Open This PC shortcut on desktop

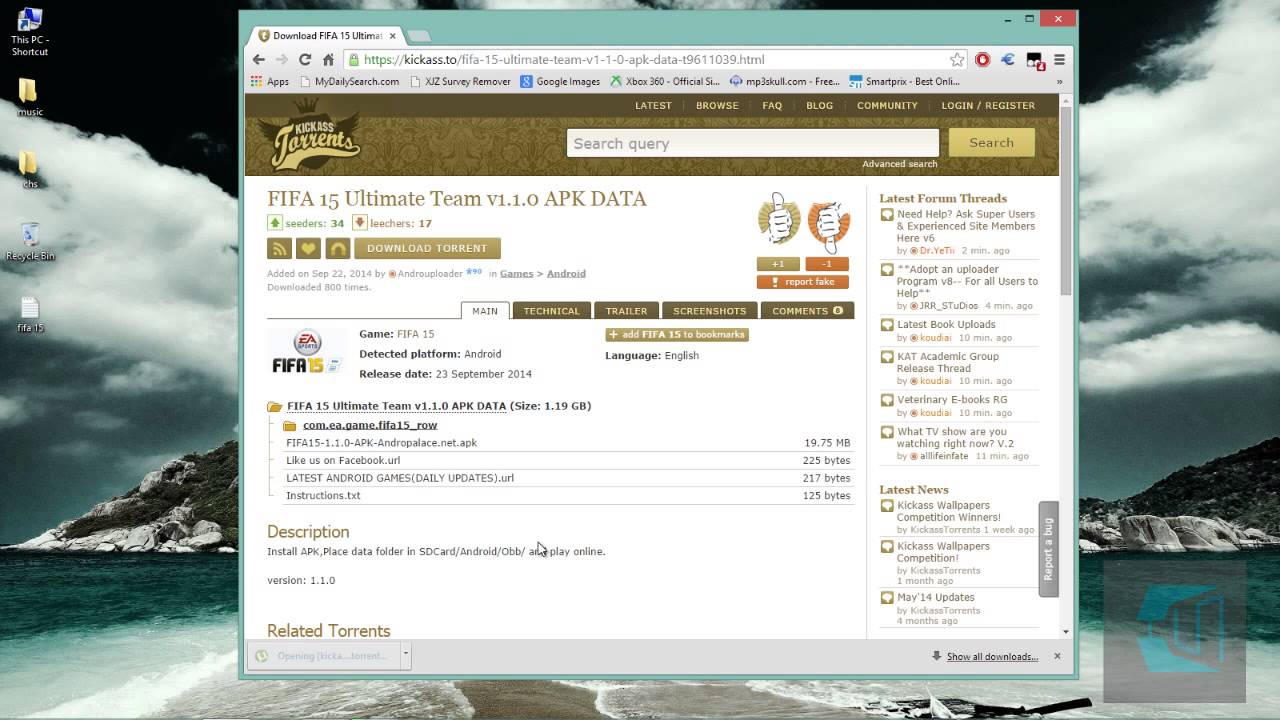pyautogui.click(x=30, y=32)
